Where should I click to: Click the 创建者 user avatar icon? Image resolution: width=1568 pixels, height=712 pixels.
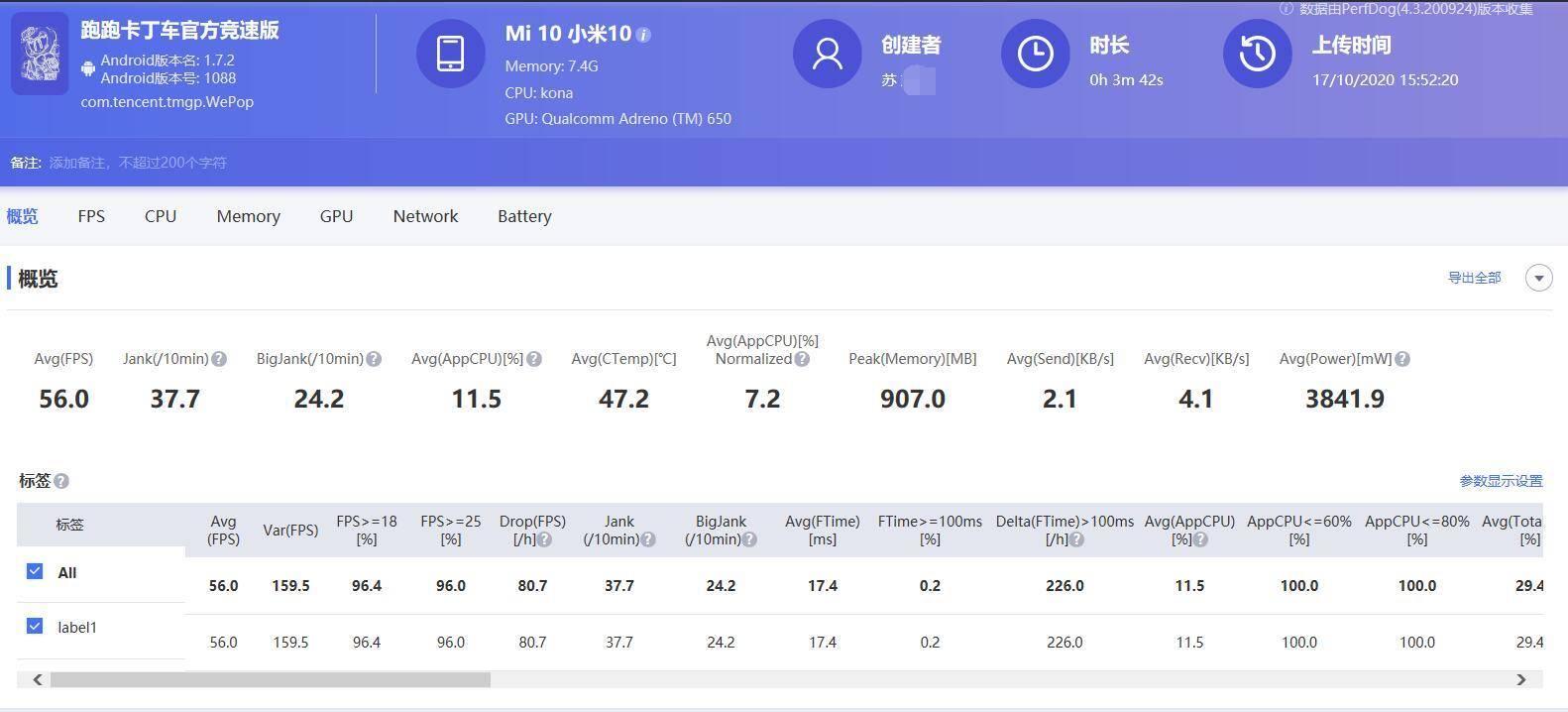tap(827, 54)
